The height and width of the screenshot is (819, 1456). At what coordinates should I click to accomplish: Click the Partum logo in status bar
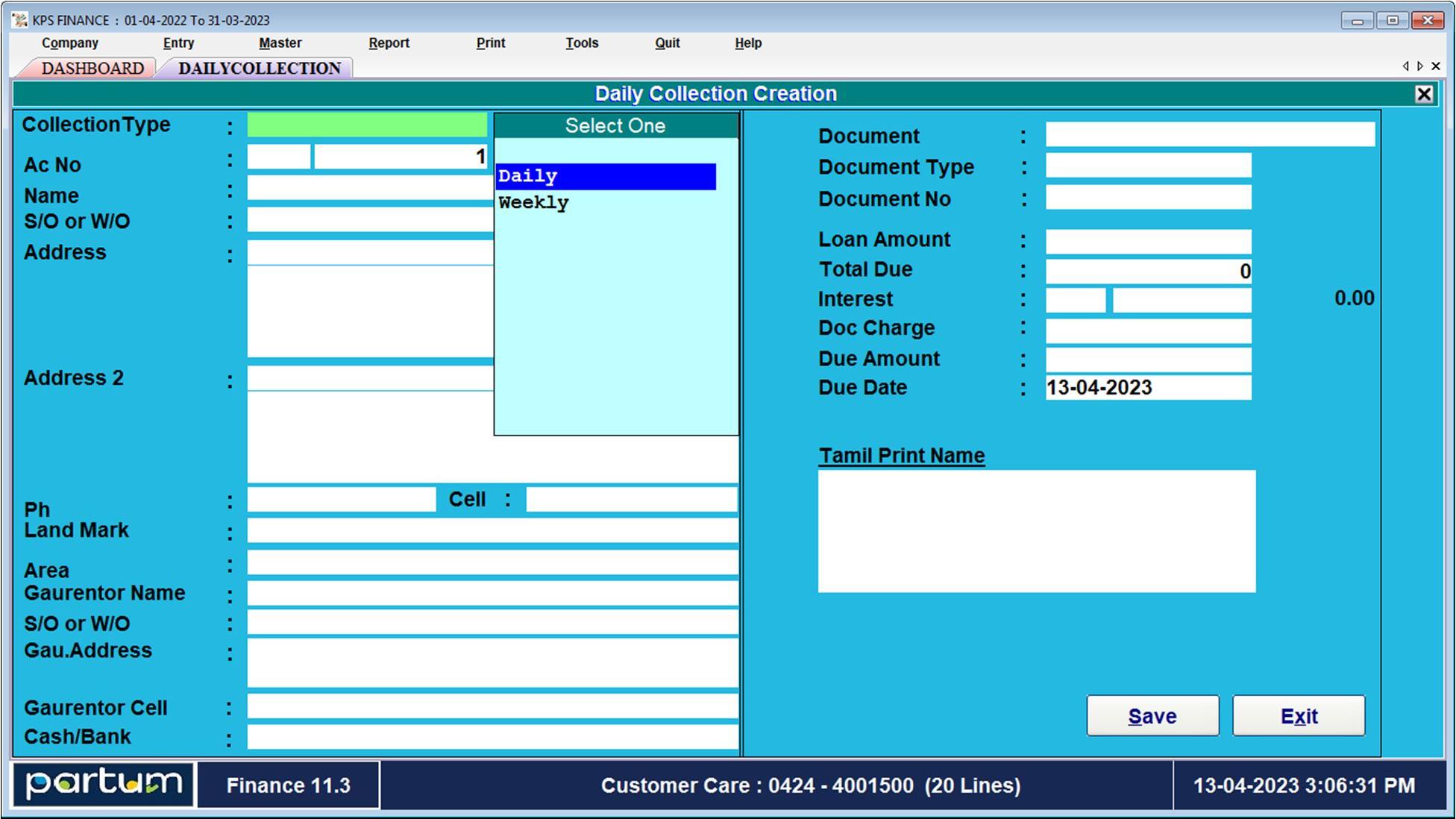(x=104, y=785)
